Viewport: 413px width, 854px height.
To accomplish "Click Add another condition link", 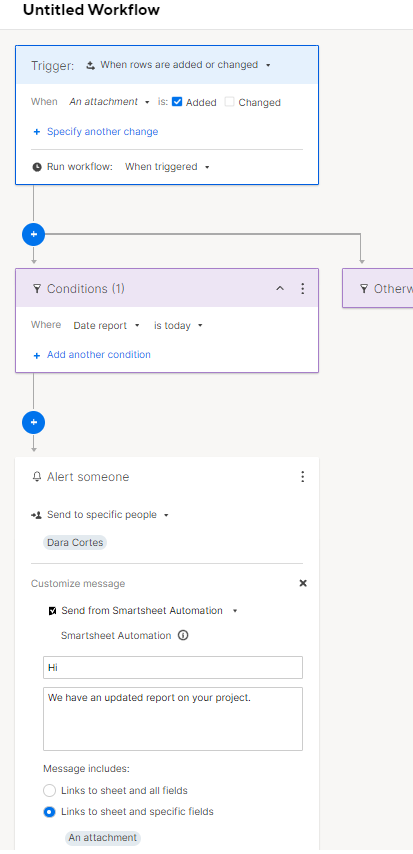I will [x=99, y=355].
